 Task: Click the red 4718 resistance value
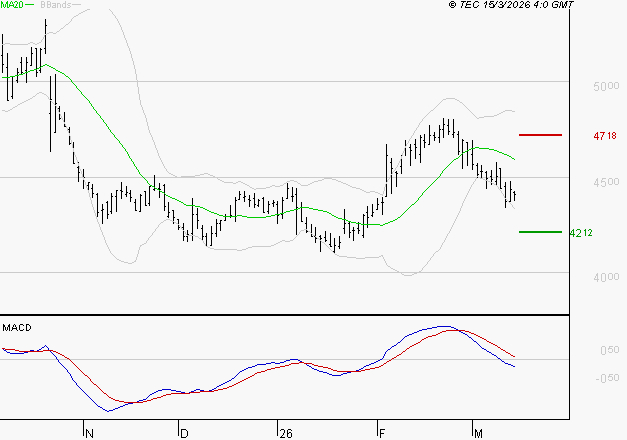605,136
